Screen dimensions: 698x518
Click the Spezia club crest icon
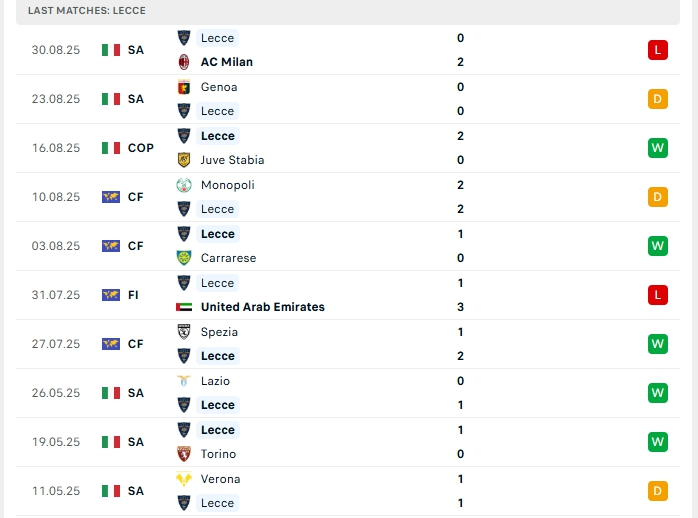tap(184, 332)
